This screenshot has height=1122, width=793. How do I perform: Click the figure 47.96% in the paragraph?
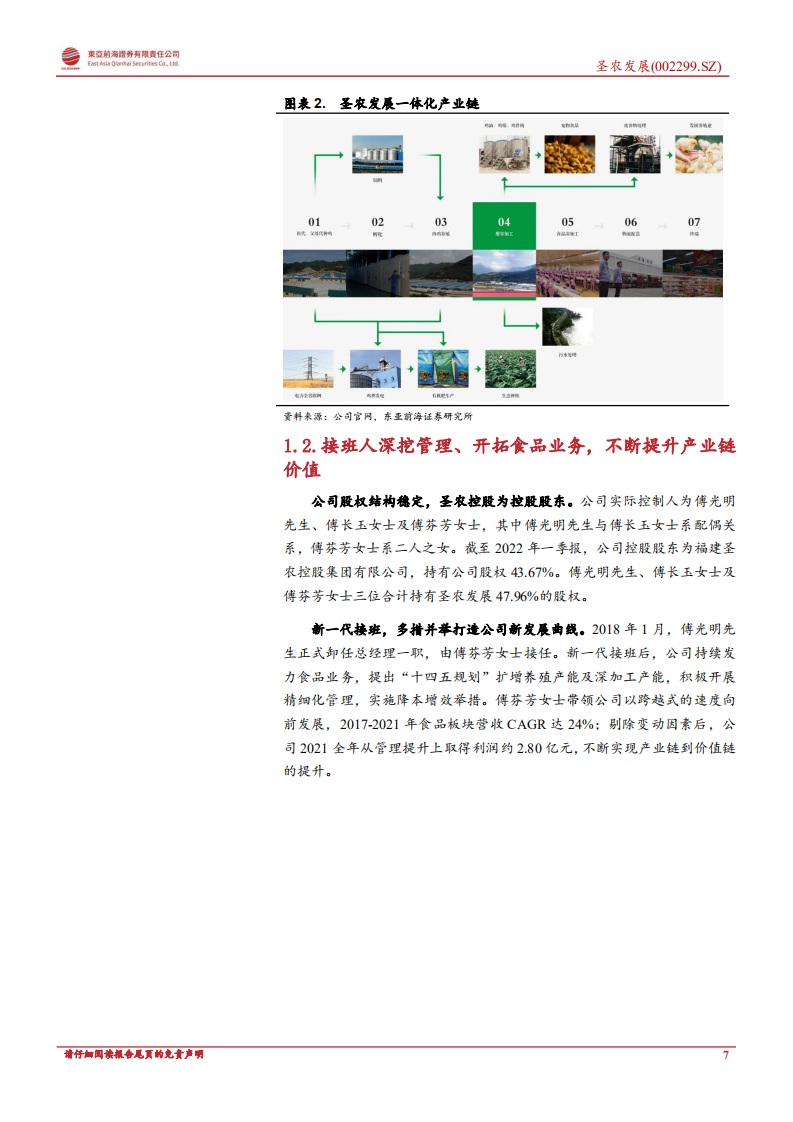[x=517, y=596]
